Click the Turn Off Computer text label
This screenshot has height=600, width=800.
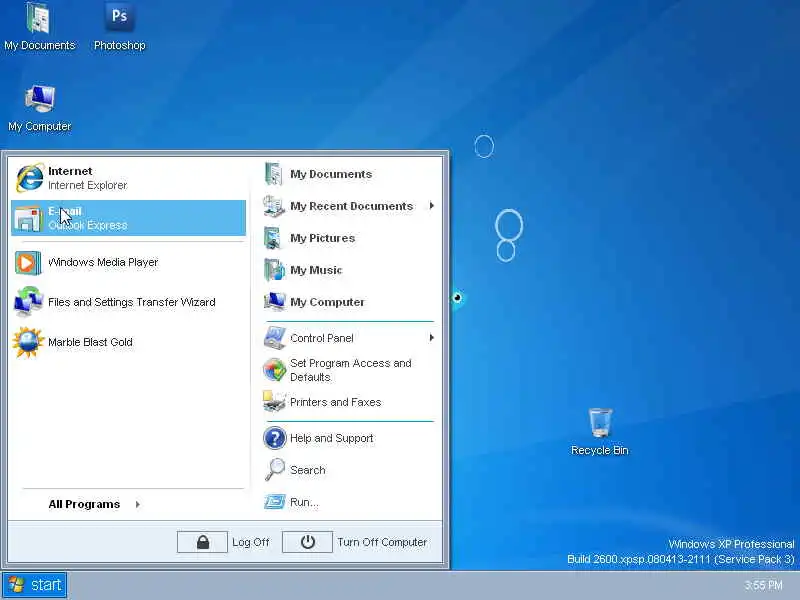point(382,542)
